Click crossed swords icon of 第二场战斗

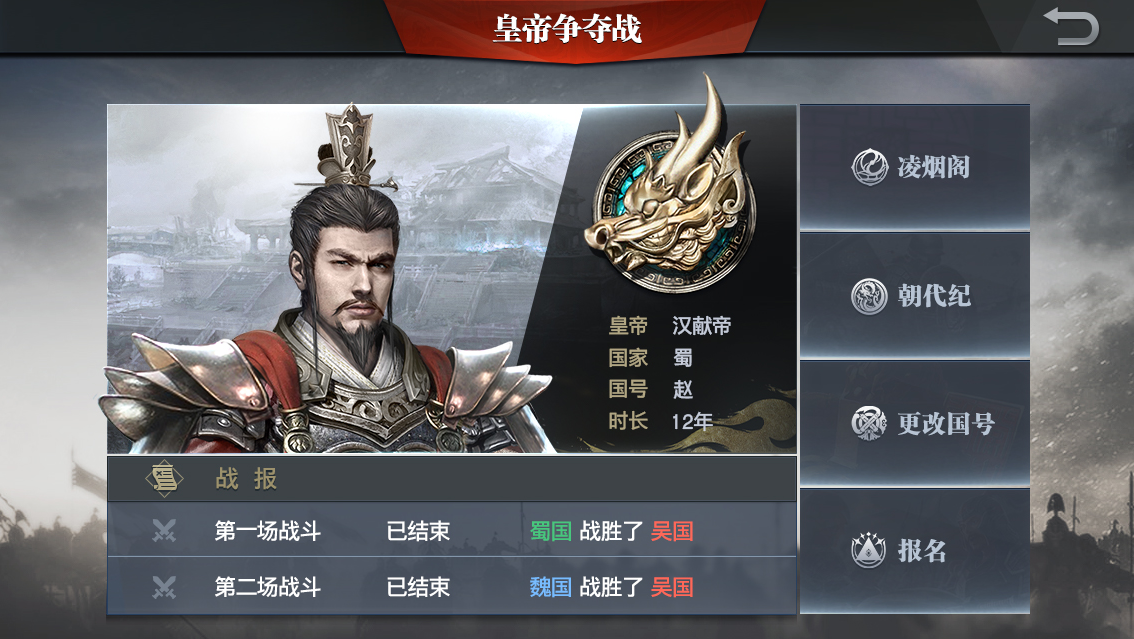tap(164, 587)
